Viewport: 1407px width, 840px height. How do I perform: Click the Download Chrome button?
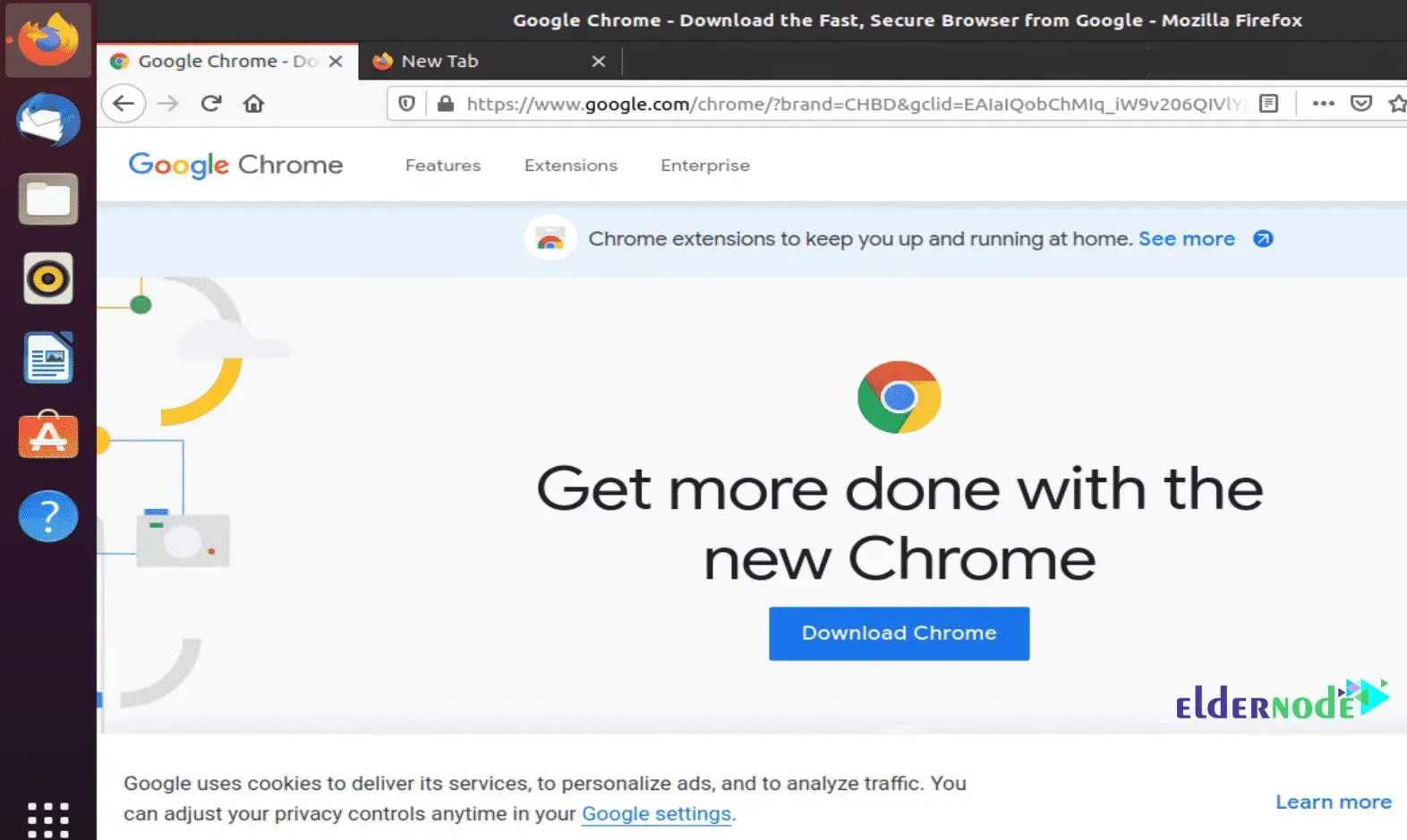899,633
